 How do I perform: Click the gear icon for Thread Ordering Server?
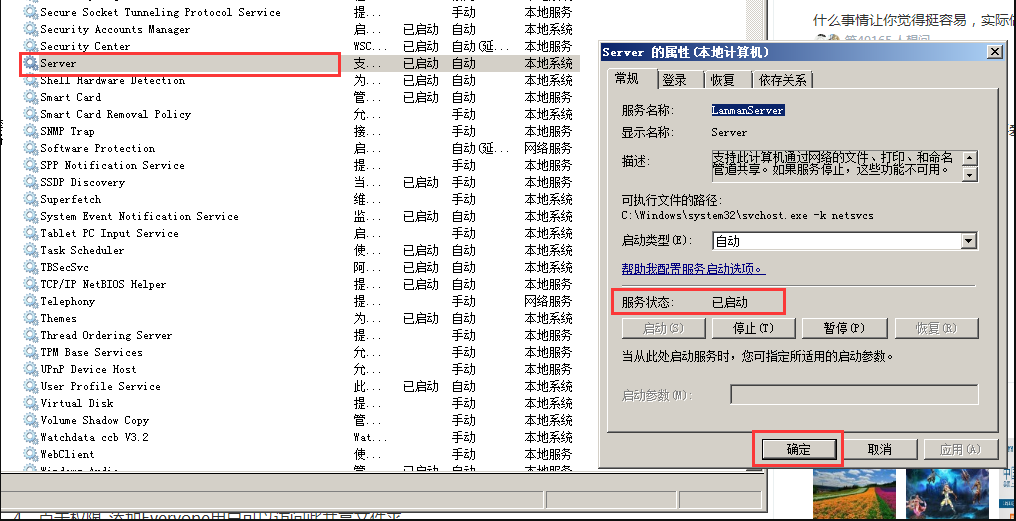pos(30,336)
